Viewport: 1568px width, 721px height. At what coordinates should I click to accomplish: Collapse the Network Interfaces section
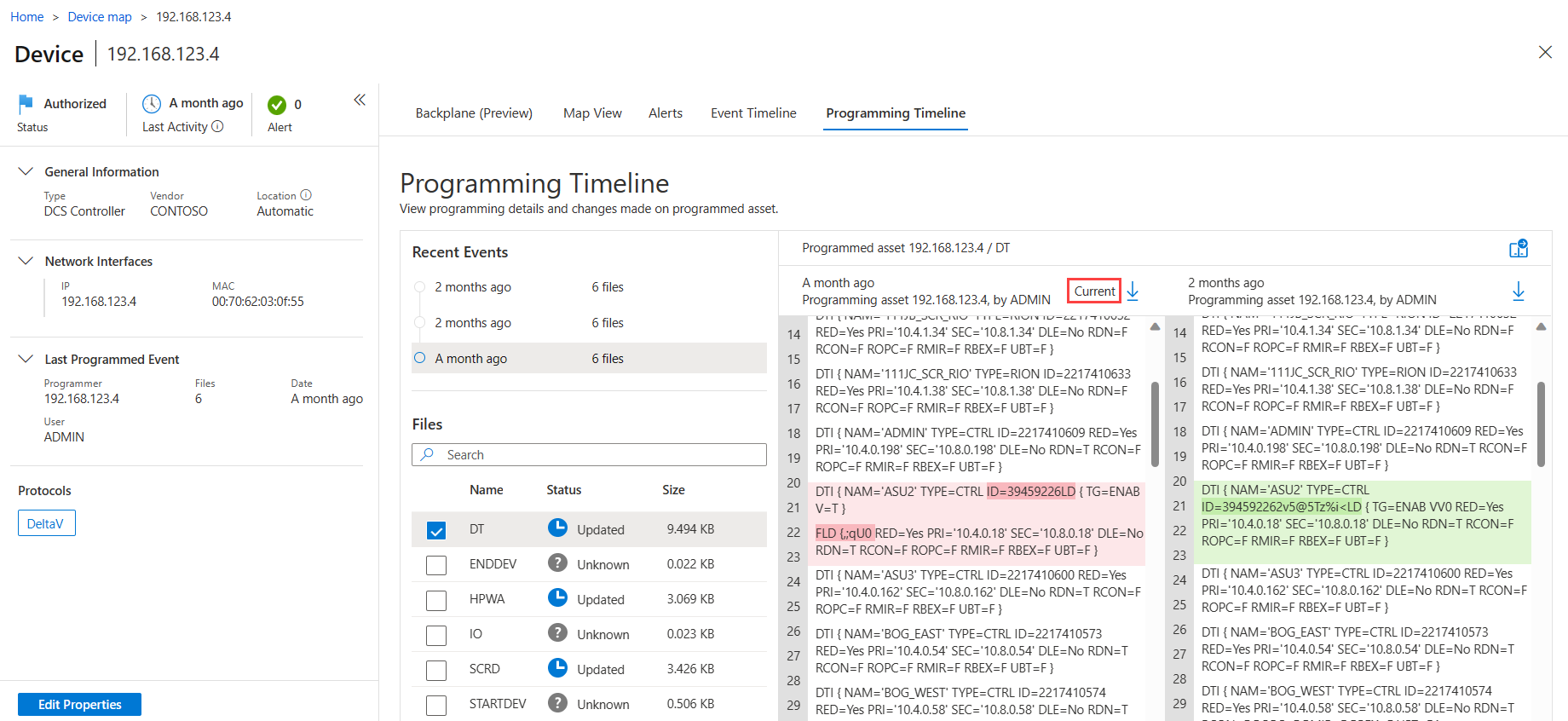[x=26, y=261]
